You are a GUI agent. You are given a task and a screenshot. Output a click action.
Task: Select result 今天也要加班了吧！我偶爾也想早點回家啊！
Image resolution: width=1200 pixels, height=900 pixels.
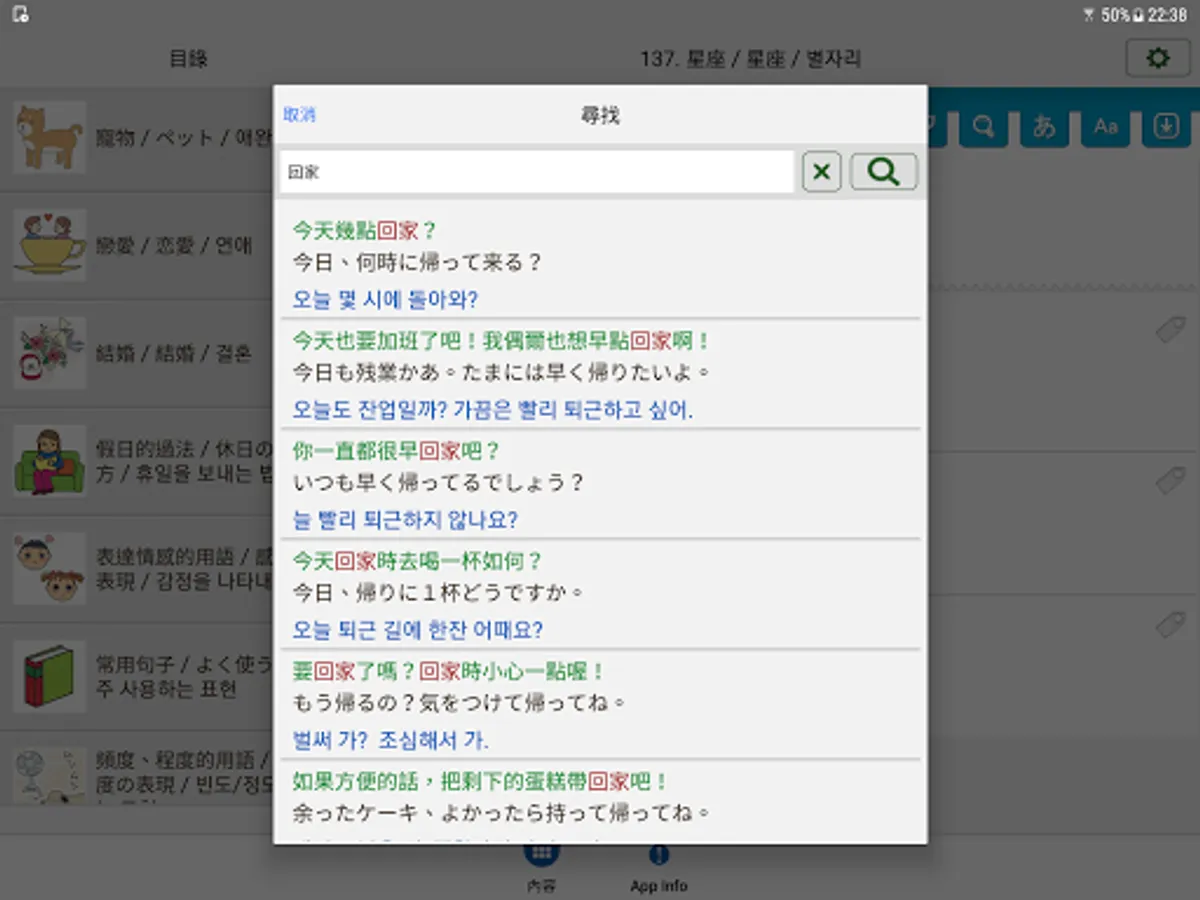[502, 341]
